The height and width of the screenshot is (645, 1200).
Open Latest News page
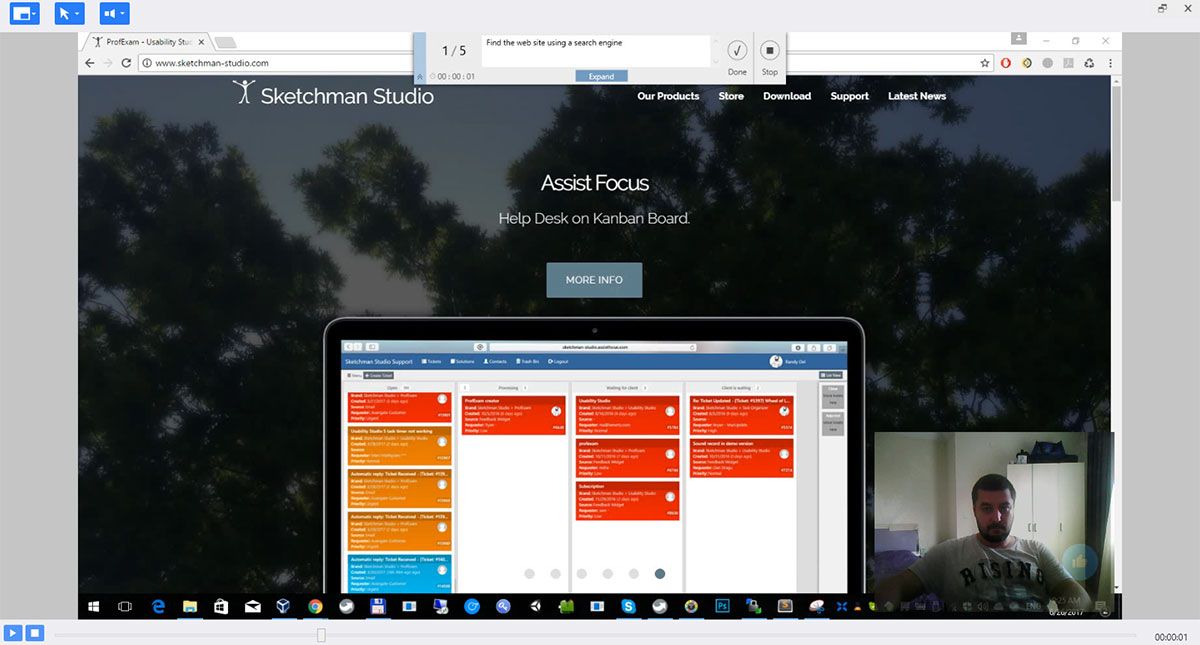coord(917,96)
